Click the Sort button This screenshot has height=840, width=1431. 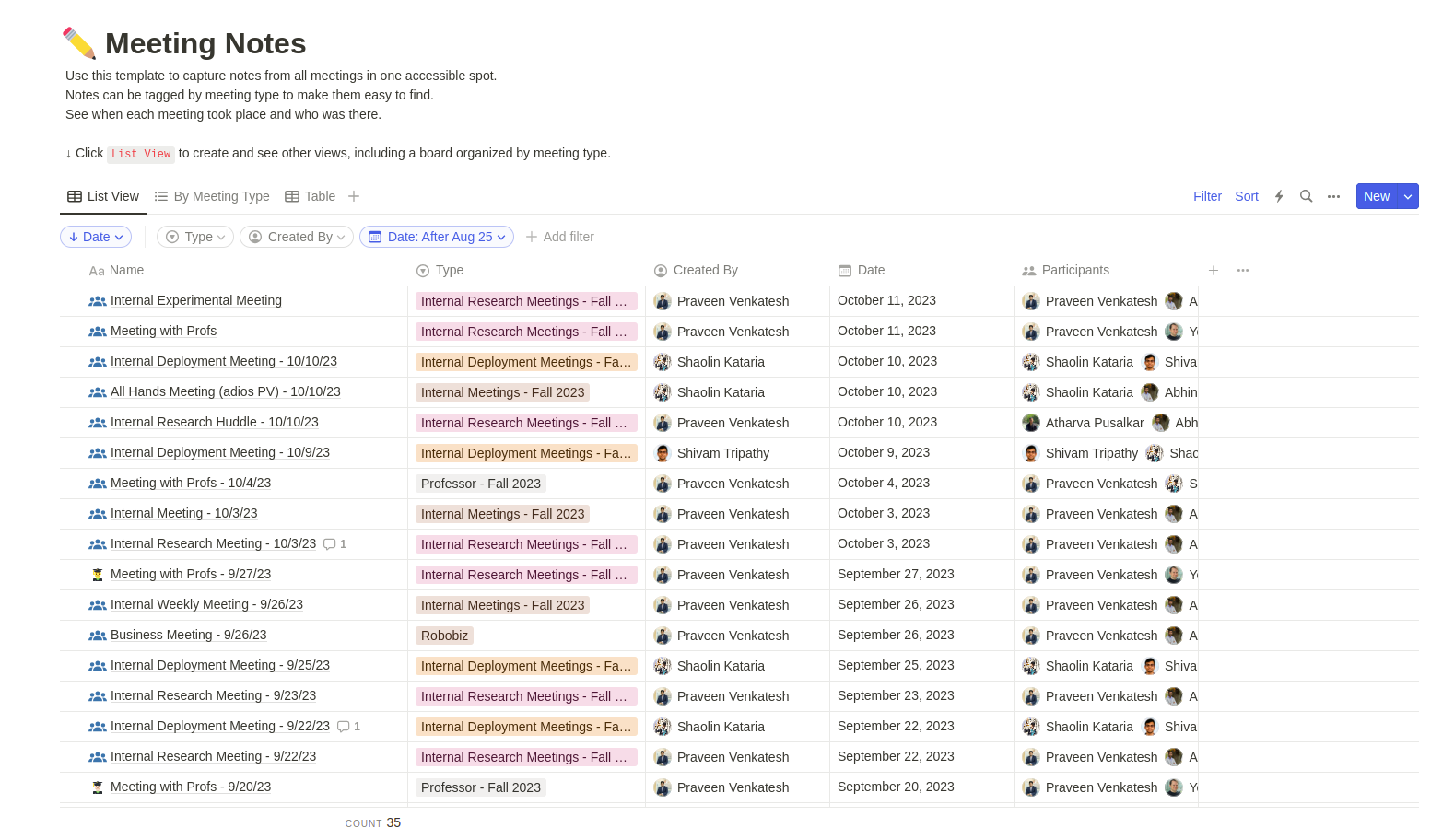pyautogui.click(x=1246, y=196)
